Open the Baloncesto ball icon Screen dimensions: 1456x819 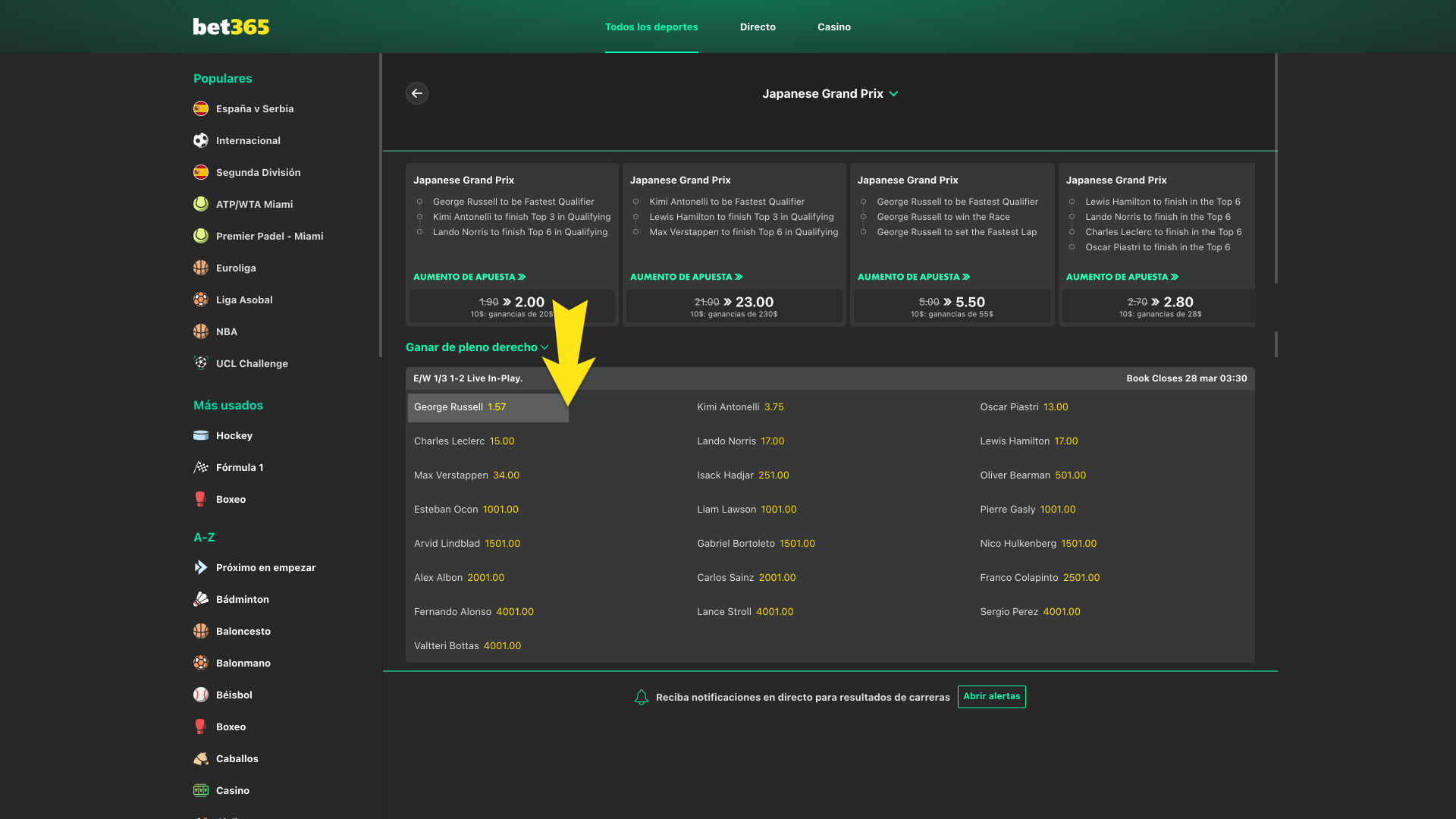pos(201,631)
